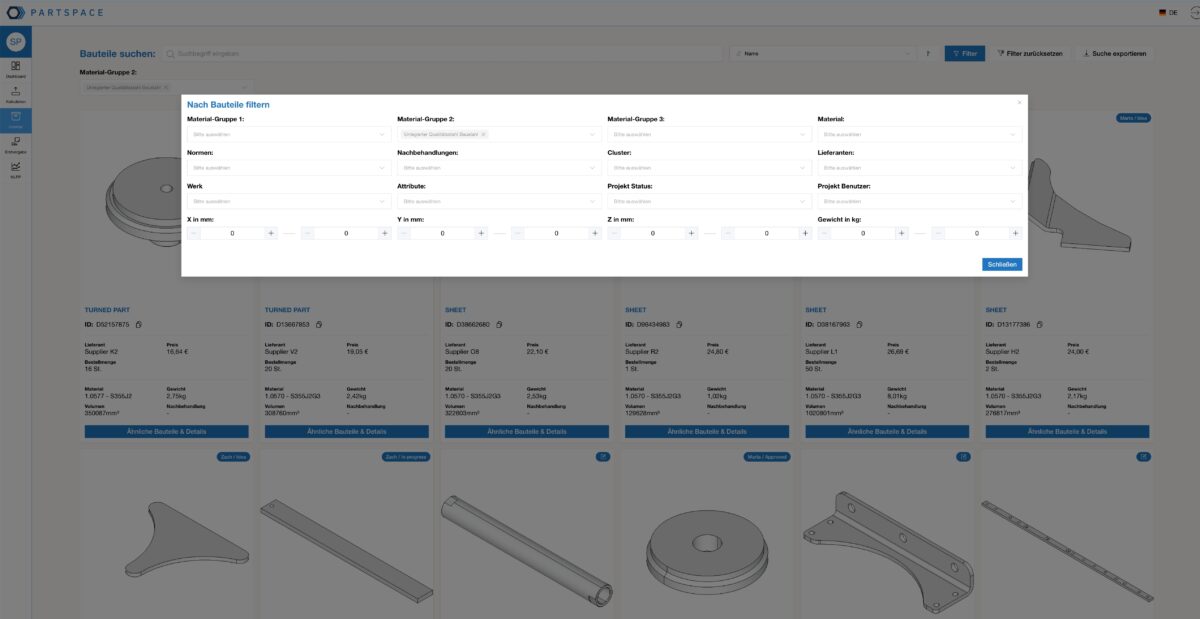This screenshot has width=1200, height=619.
Task: Remove the Unlegierter Qualitätsstahl Baustahl filter chip
Action: pos(485,132)
